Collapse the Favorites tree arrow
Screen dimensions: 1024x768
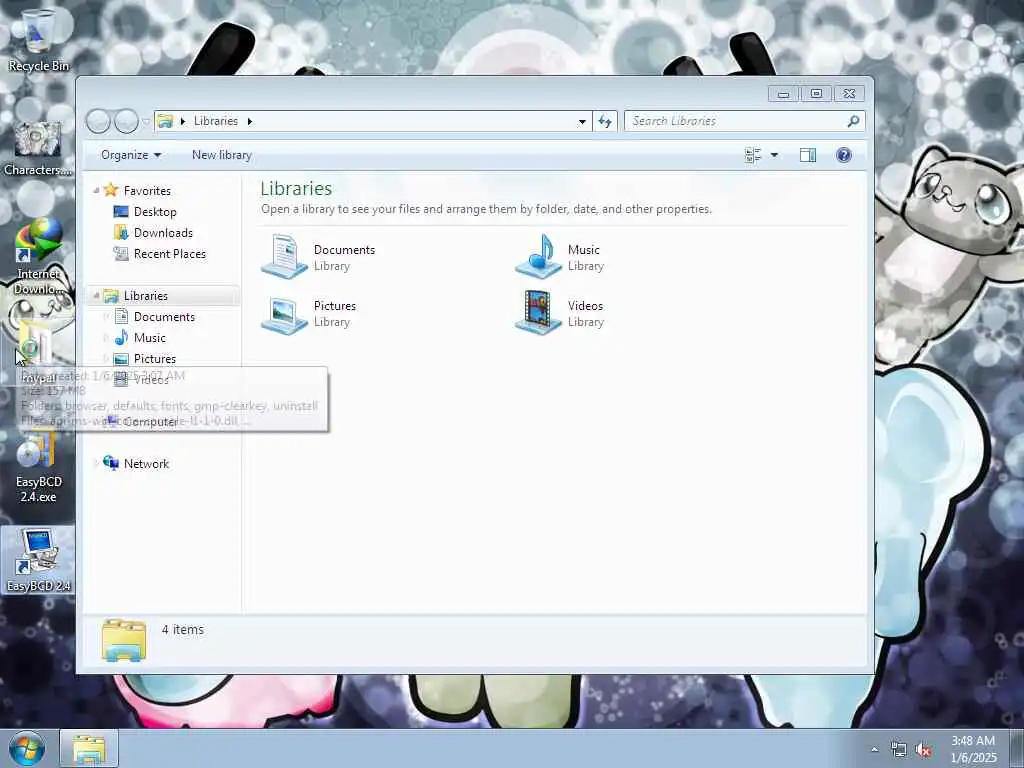pyautogui.click(x=96, y=190)
